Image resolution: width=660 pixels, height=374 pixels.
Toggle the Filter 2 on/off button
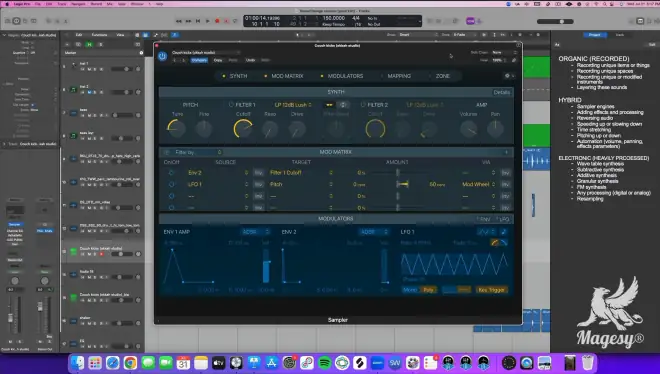point(363,105)
